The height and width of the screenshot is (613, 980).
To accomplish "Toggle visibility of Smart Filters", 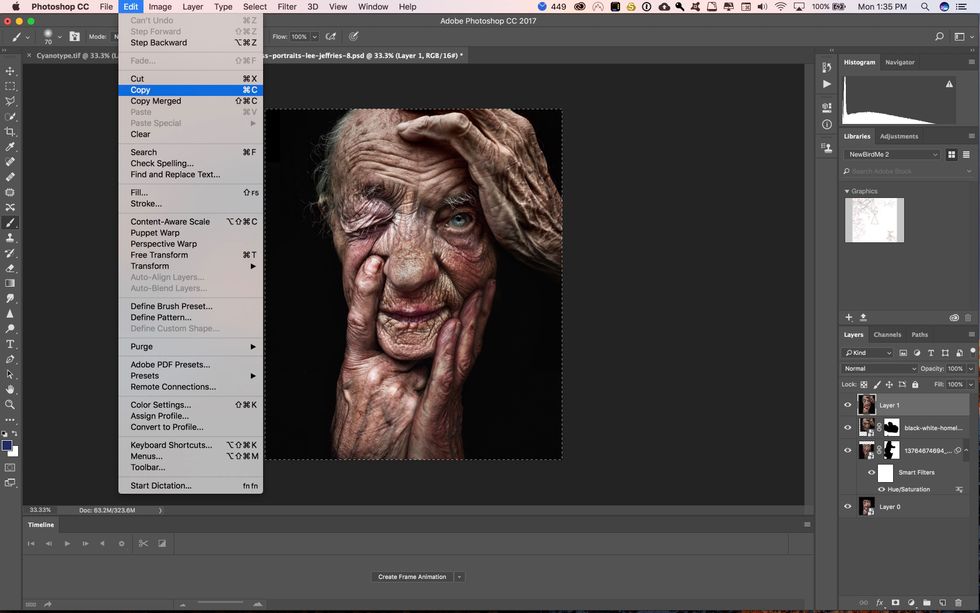I will [872, 472].
